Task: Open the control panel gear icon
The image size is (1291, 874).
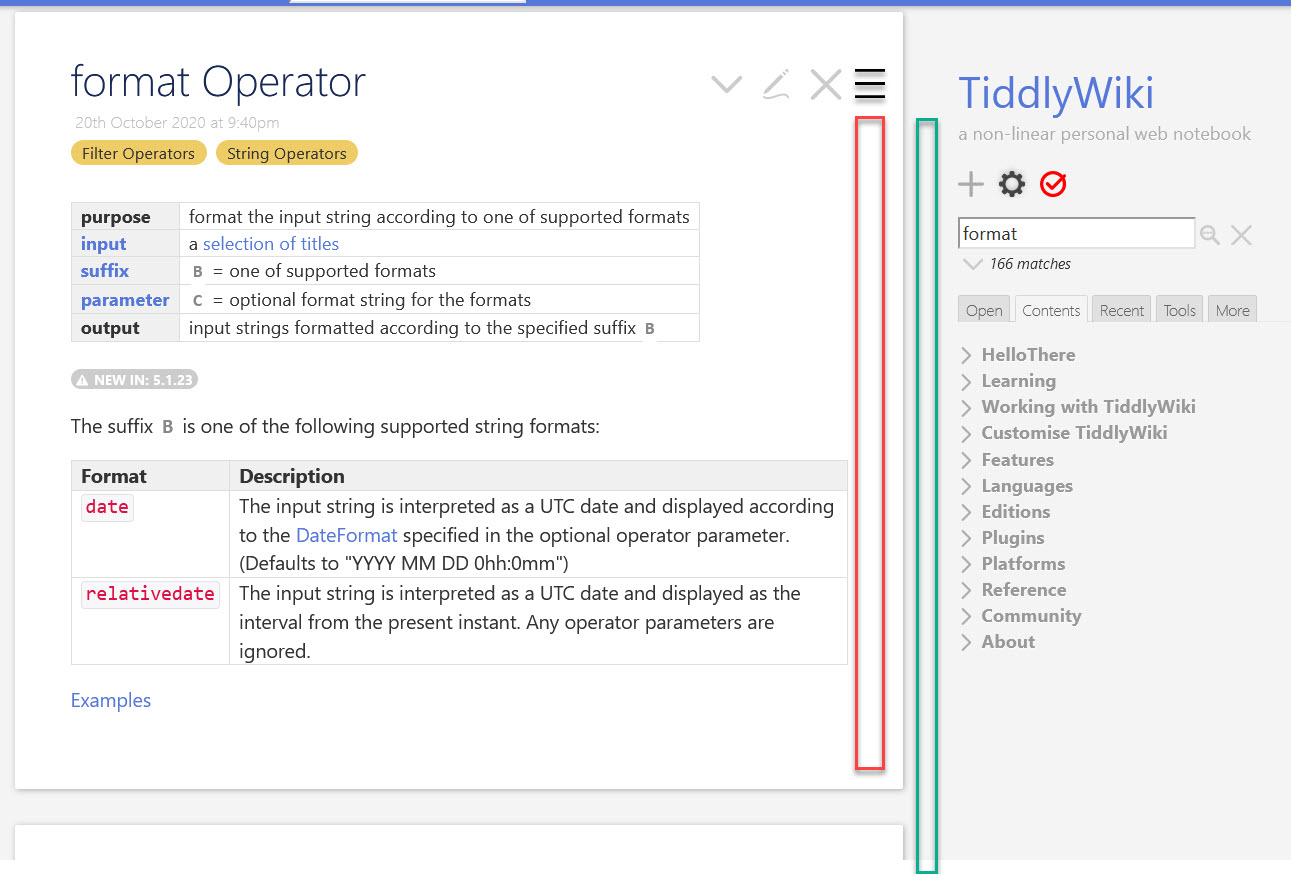Action: (x=1012, y=184)
